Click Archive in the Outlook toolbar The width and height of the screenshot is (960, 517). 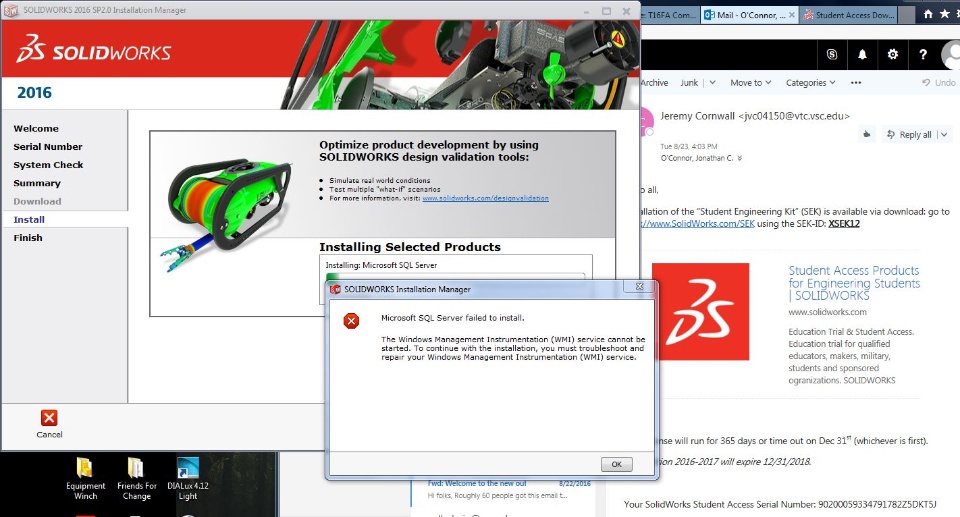click(x=654, y=83)
